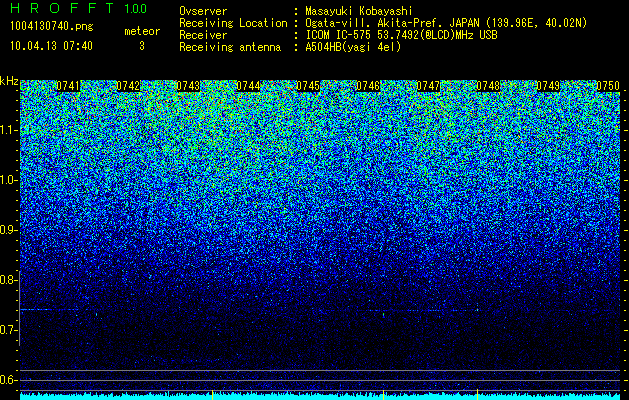Click the kHz axis unit label

click(9, 81)
